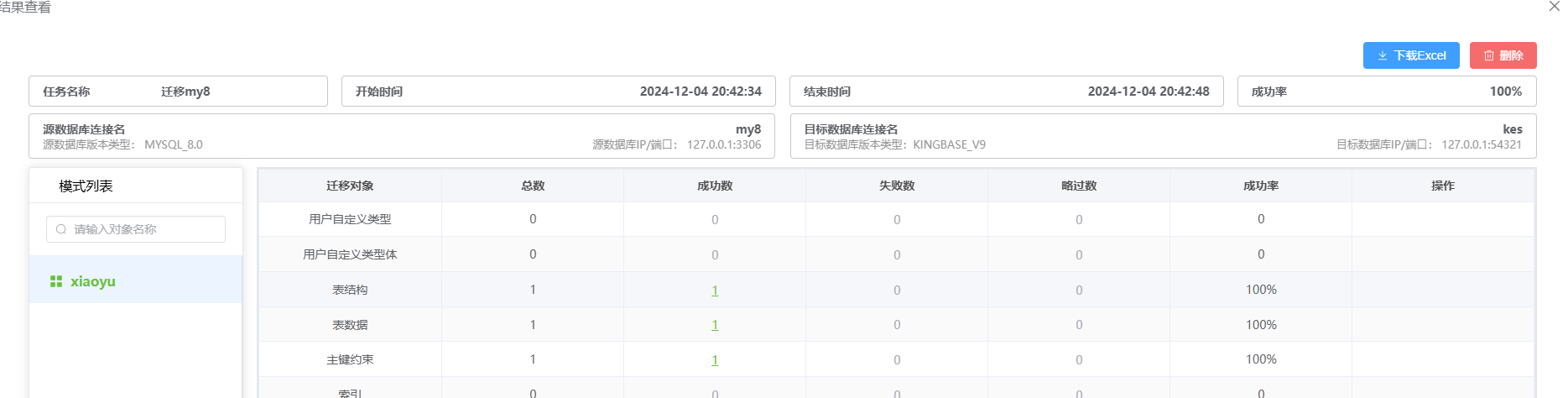Click the 失败数 column header
Screen dimensions: 1568x398
click(897, 186)
